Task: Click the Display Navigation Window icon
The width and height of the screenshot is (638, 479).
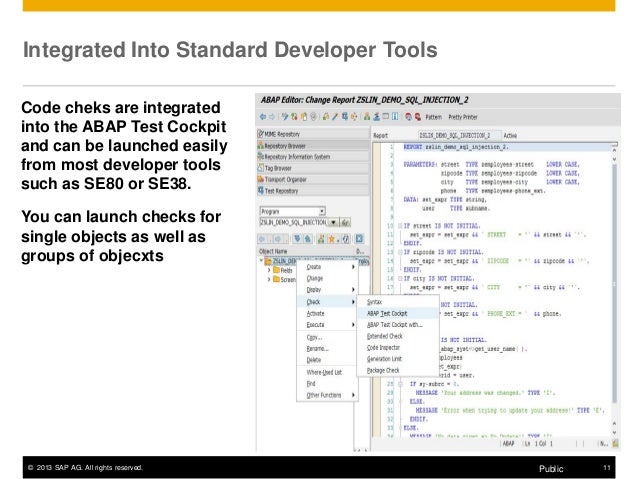Action: coord(376,117)
